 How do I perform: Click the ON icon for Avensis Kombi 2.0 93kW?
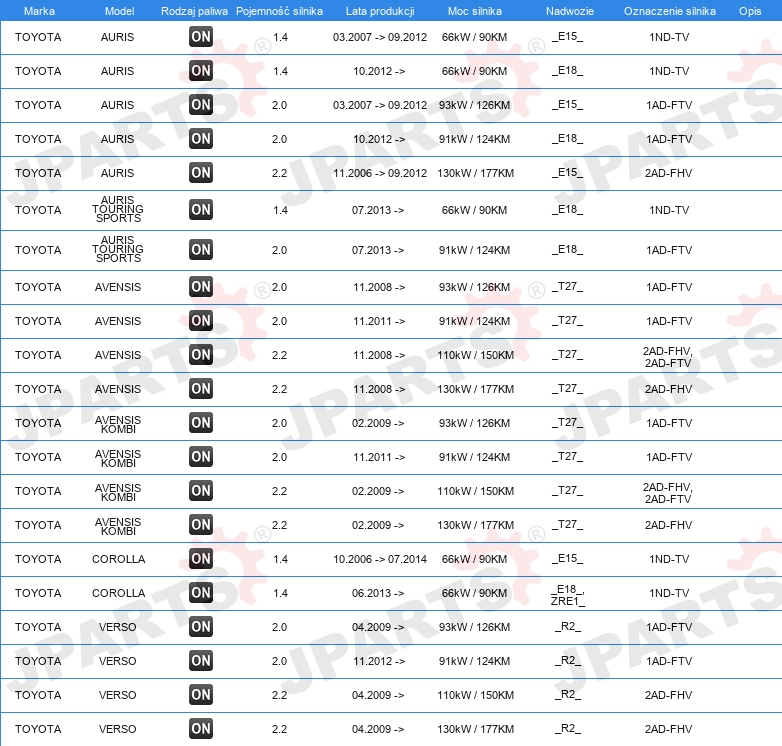pos(200,422)
